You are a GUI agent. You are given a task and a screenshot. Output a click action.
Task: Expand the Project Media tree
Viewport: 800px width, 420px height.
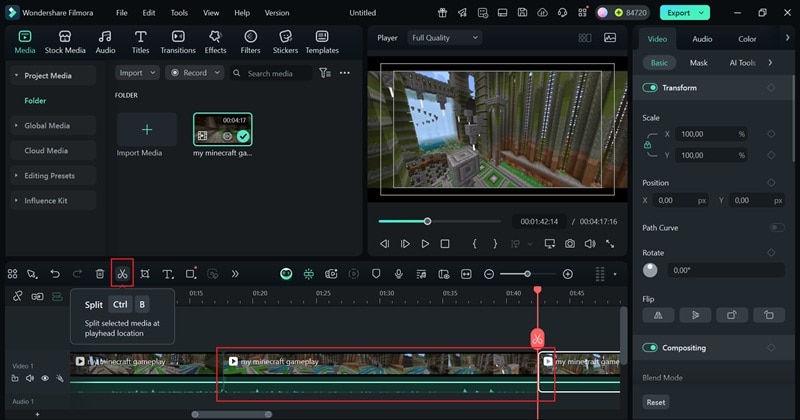16,76
